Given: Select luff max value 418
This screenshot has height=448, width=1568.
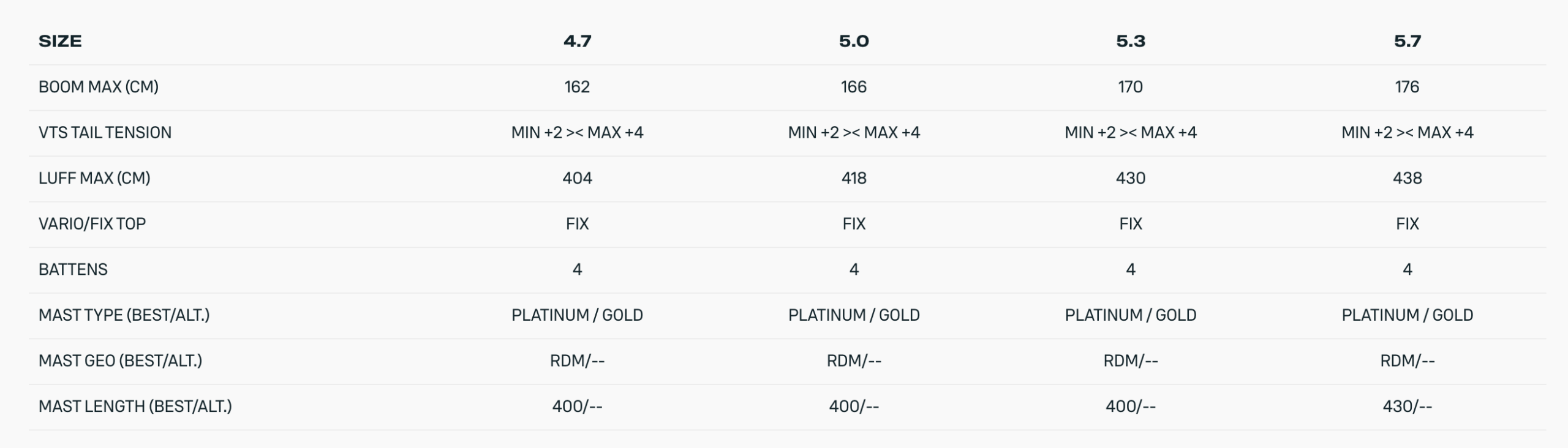Looking at the screenshot, I should 854,178.
